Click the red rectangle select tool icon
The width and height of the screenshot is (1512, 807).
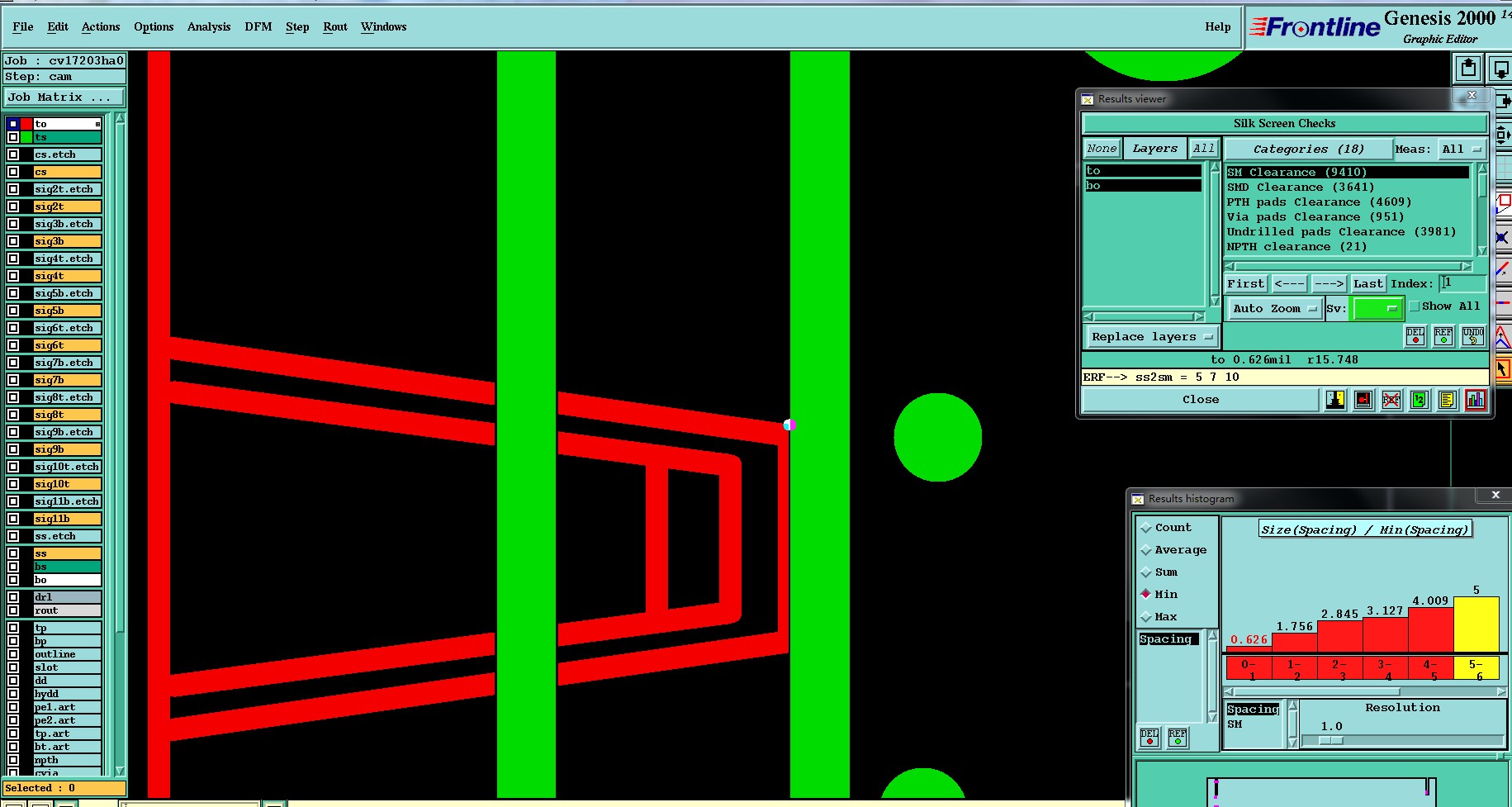tap(1504, 202)
